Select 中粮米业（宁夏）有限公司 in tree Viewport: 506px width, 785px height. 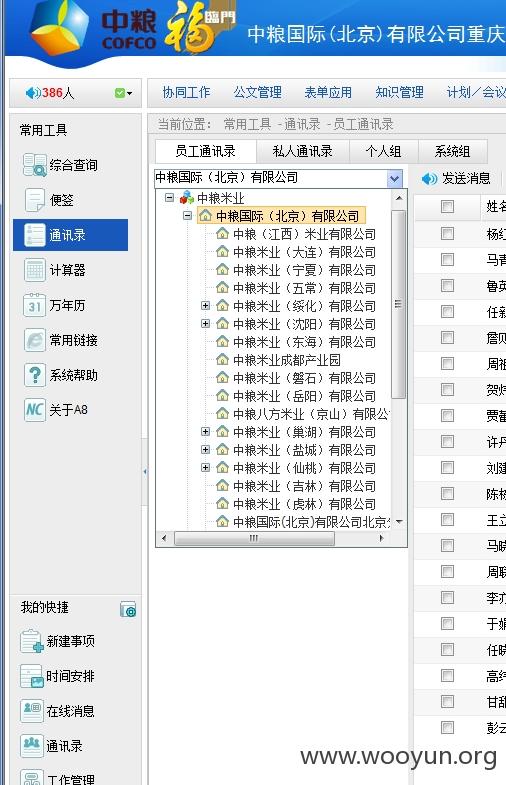(304, 270)
